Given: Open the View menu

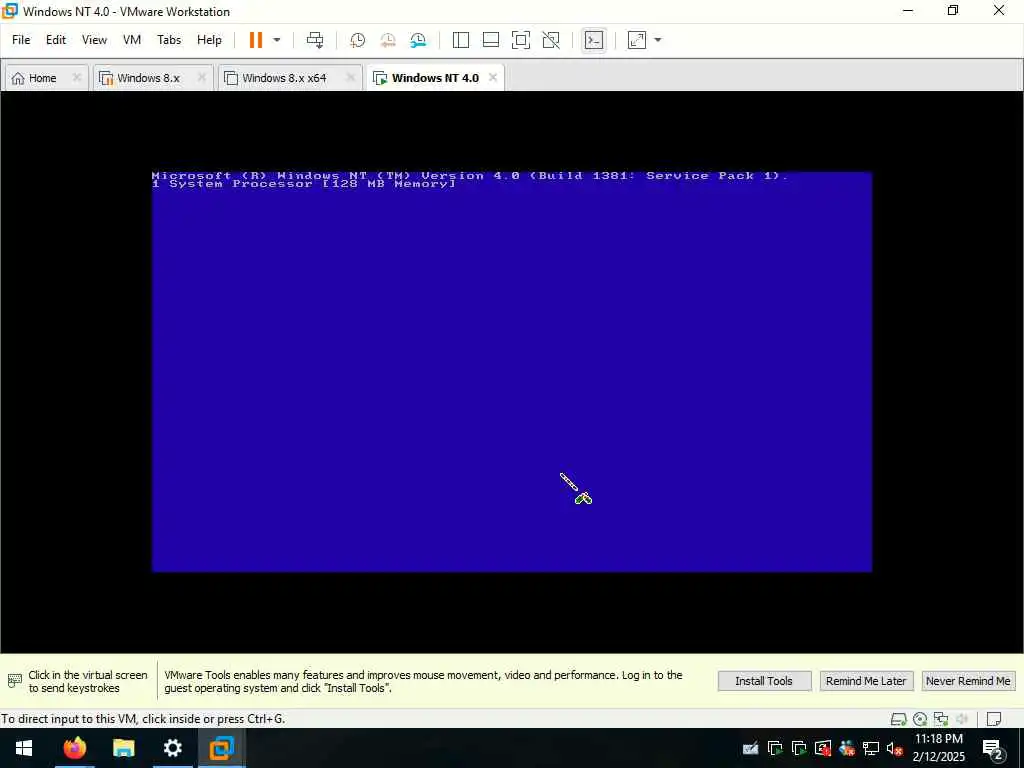Looking at the screenshot, I should click(x=94, y=40).
